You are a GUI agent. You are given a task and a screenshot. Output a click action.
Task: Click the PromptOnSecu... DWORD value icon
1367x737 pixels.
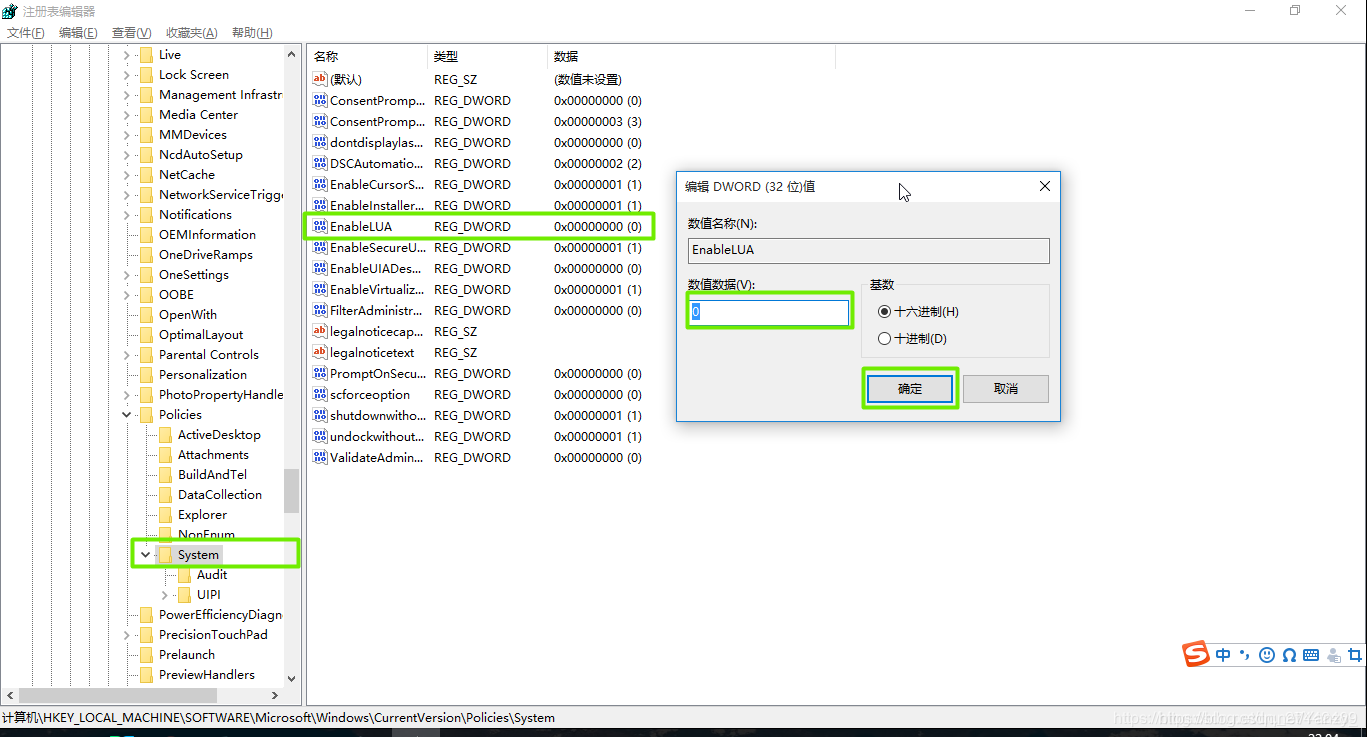click(x=320, y=373)
